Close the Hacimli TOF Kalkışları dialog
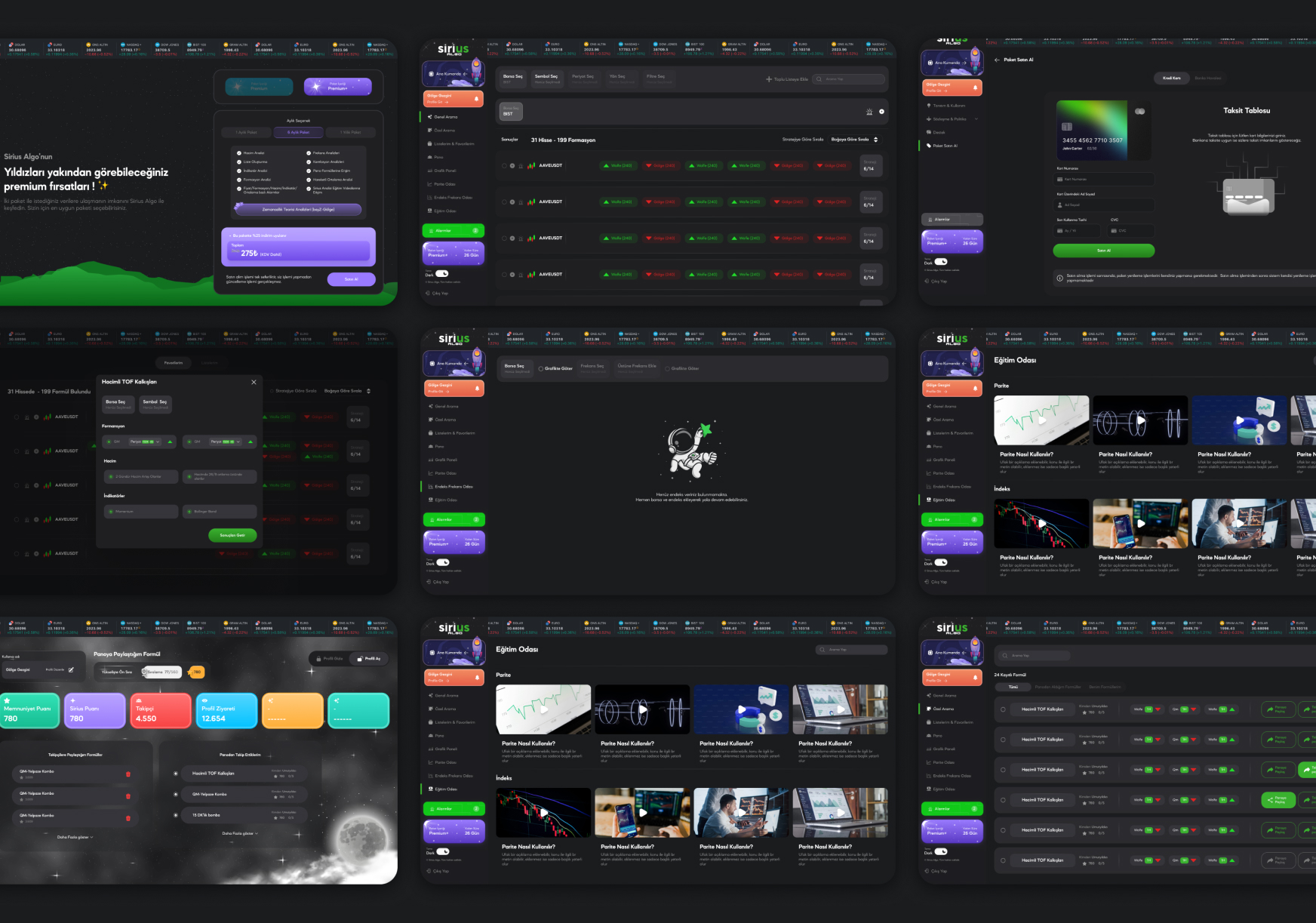The width and height of the screenshot is (1316, 923). tap(254, 382)
